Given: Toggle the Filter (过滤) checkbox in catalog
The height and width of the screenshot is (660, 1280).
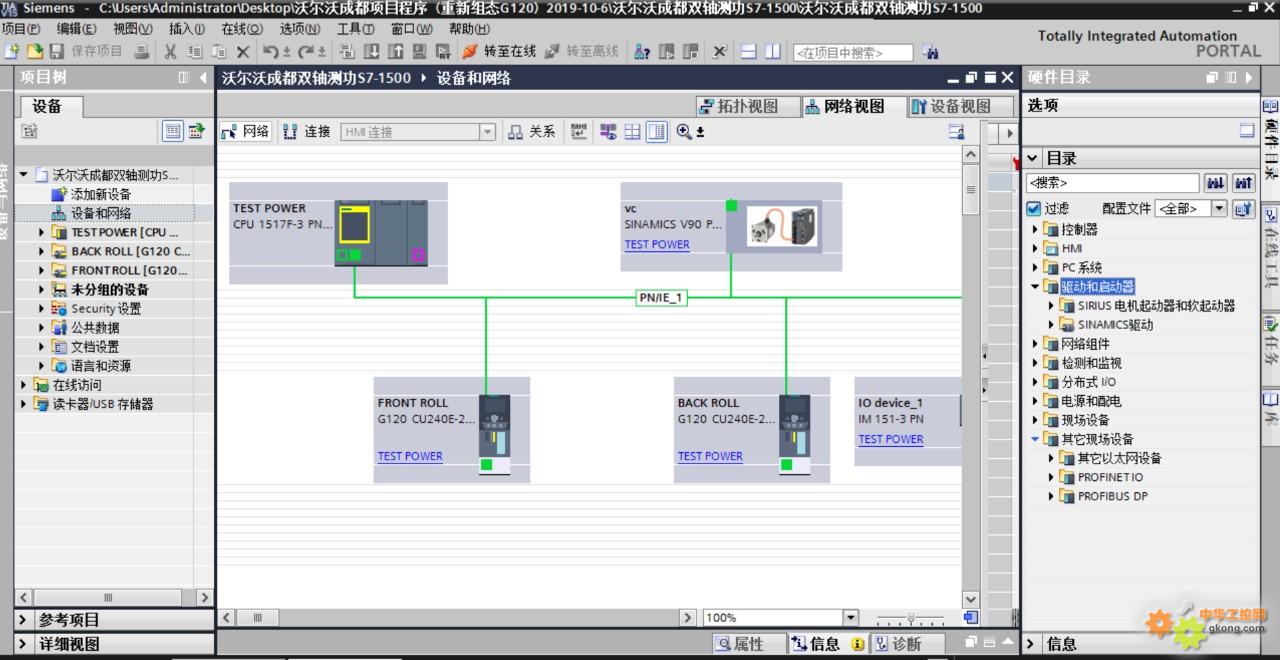Looking at the screenshot, I should pos(1034,208).
